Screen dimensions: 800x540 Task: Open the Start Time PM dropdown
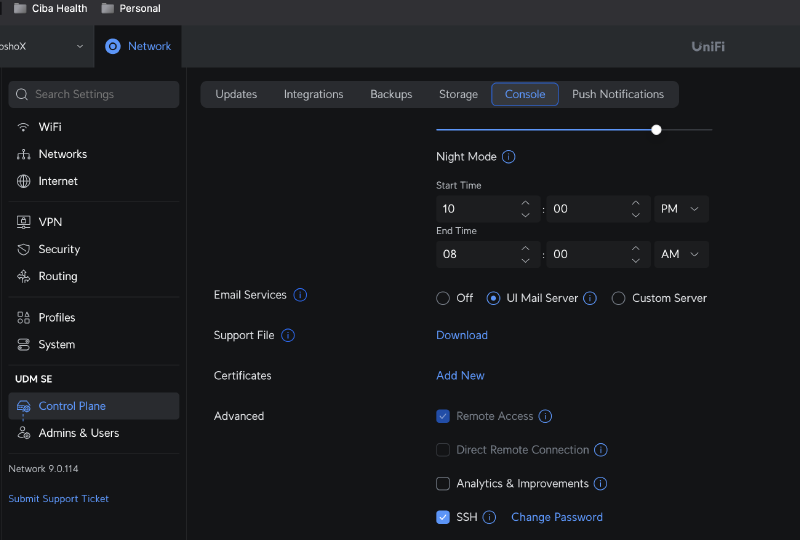(x=681, y=209)
